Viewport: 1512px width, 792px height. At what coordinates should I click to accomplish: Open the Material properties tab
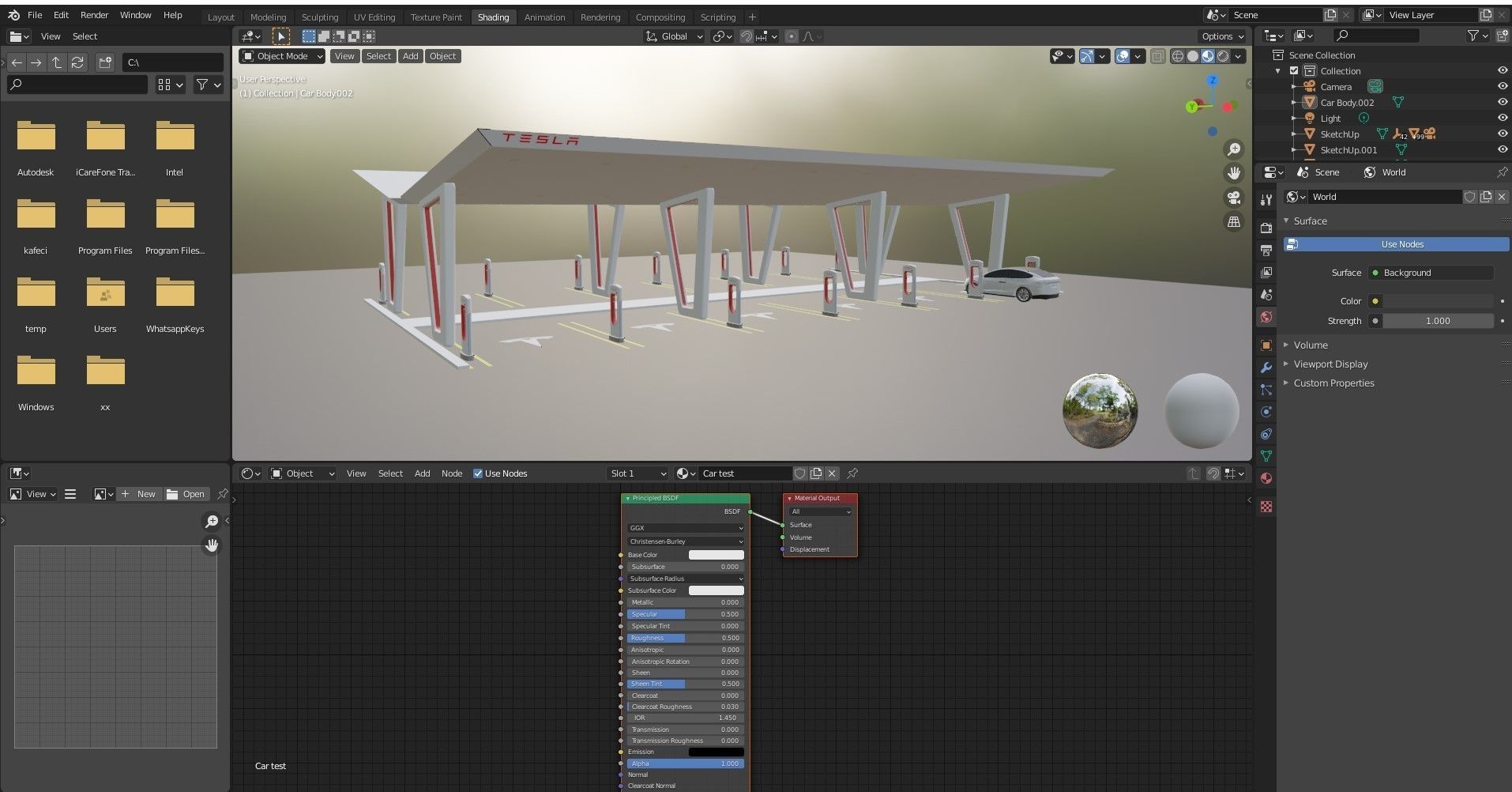(x=1266, y=478)
